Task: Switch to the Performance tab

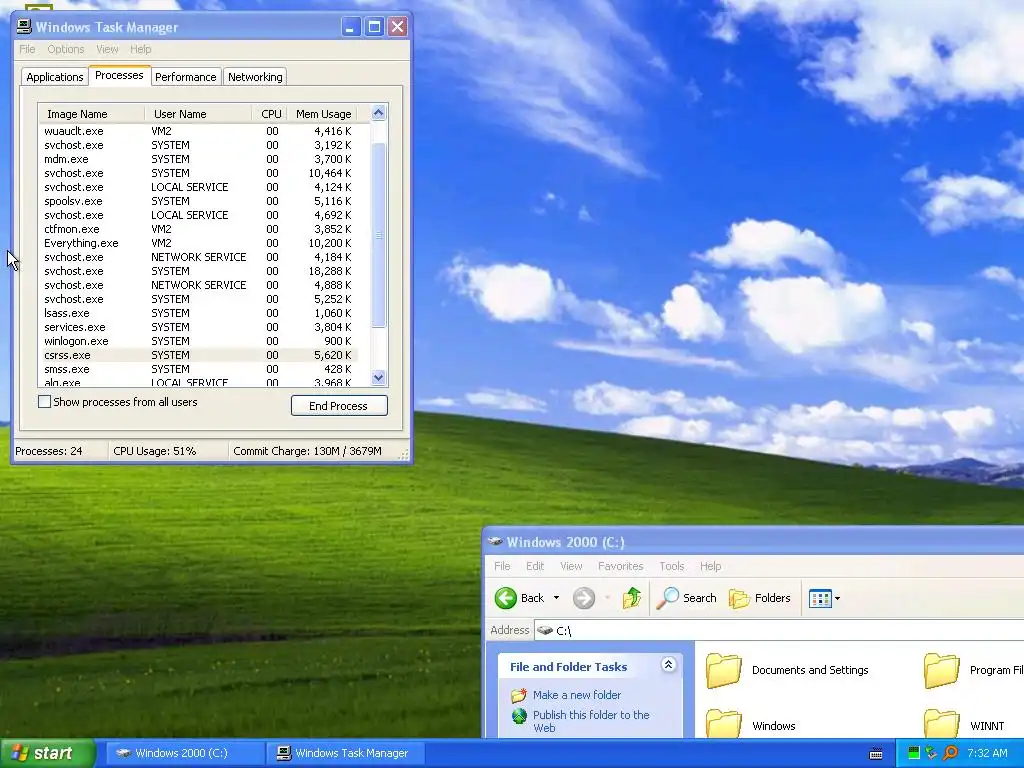Action: coord(185,77)
